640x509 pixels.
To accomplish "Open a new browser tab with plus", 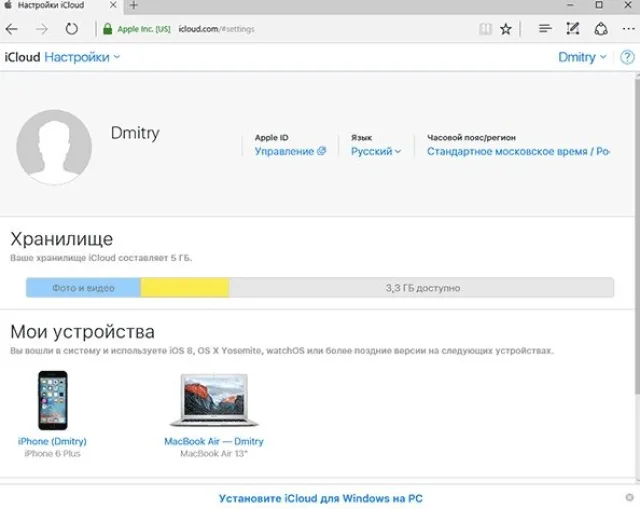I will (x=133, y=5).
